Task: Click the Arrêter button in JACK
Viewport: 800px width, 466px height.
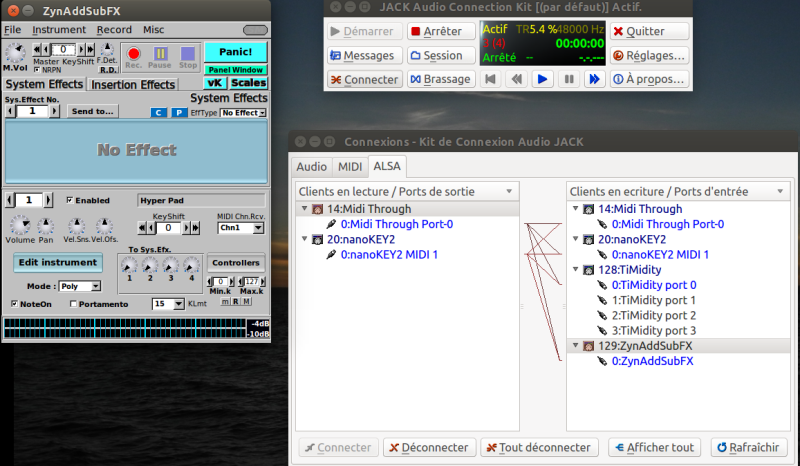Action: click(x=441, y=31)
